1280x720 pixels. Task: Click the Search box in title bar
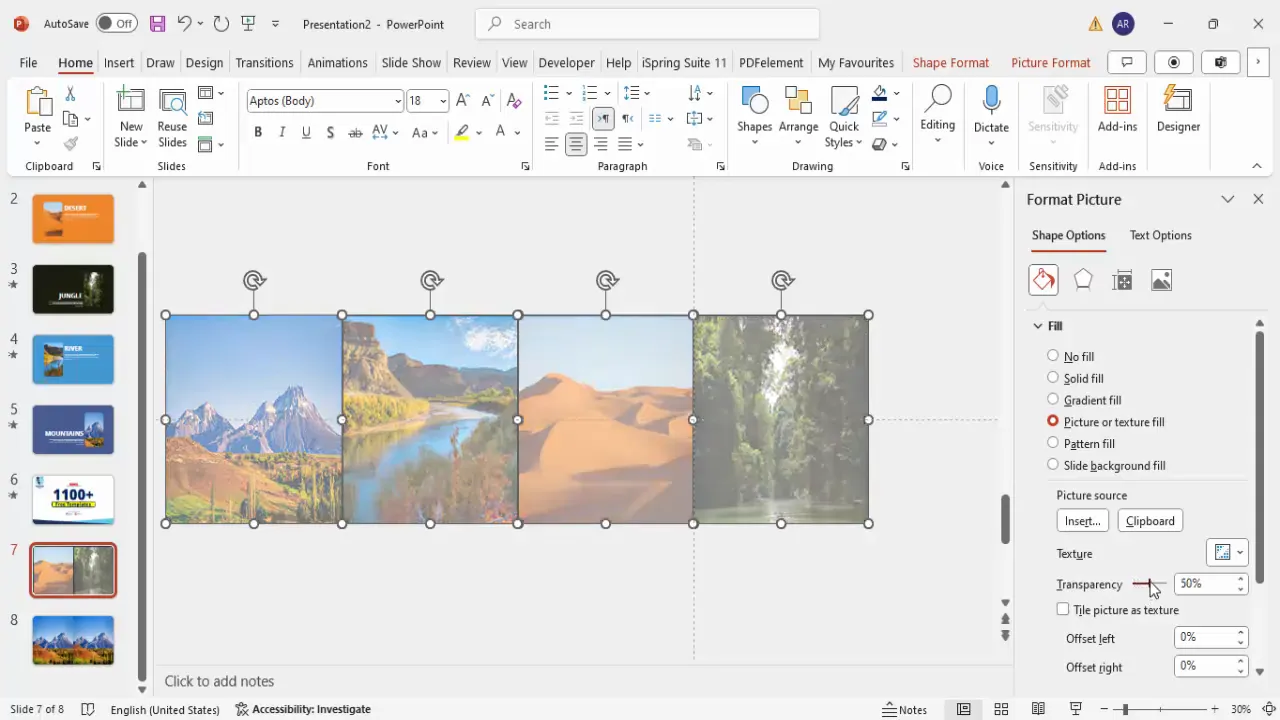(647, 24)
